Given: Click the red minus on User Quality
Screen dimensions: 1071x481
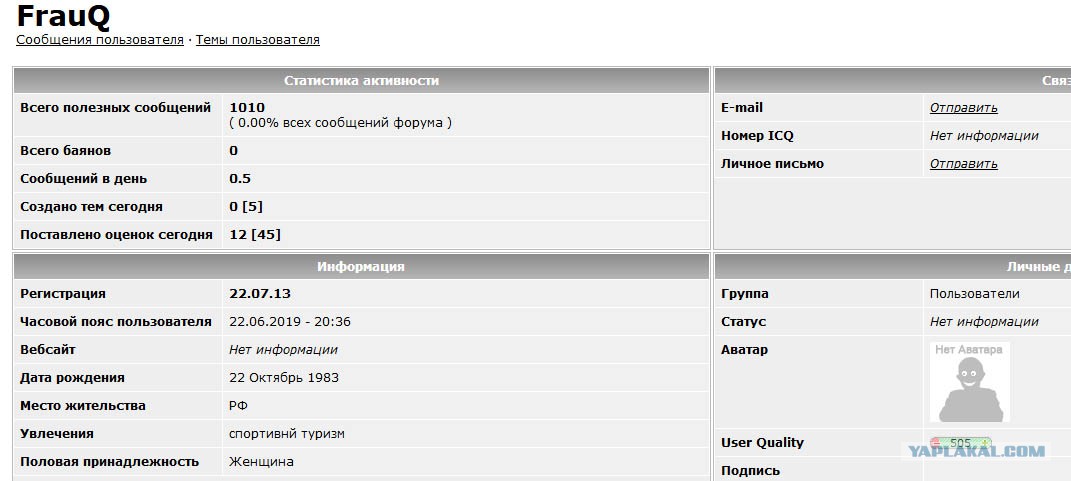Looking at the screenshot, I should pos(935,443).
